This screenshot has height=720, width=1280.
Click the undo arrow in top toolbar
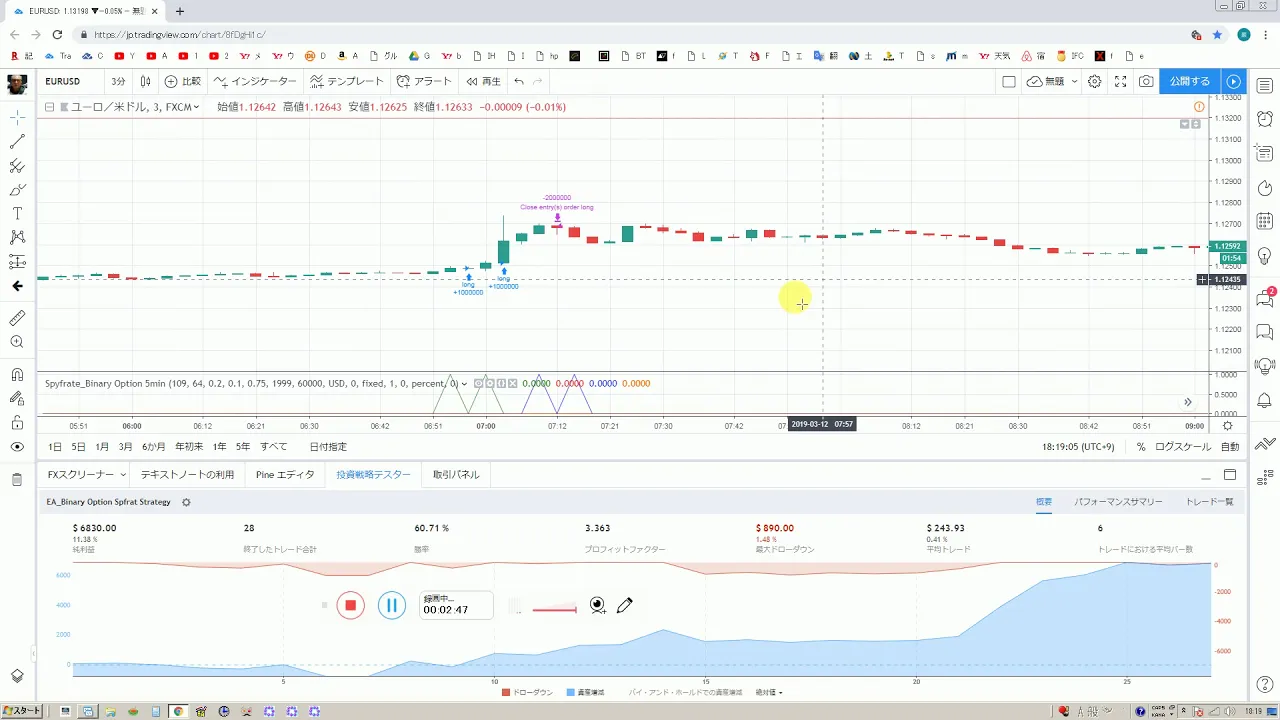[518, 81]
